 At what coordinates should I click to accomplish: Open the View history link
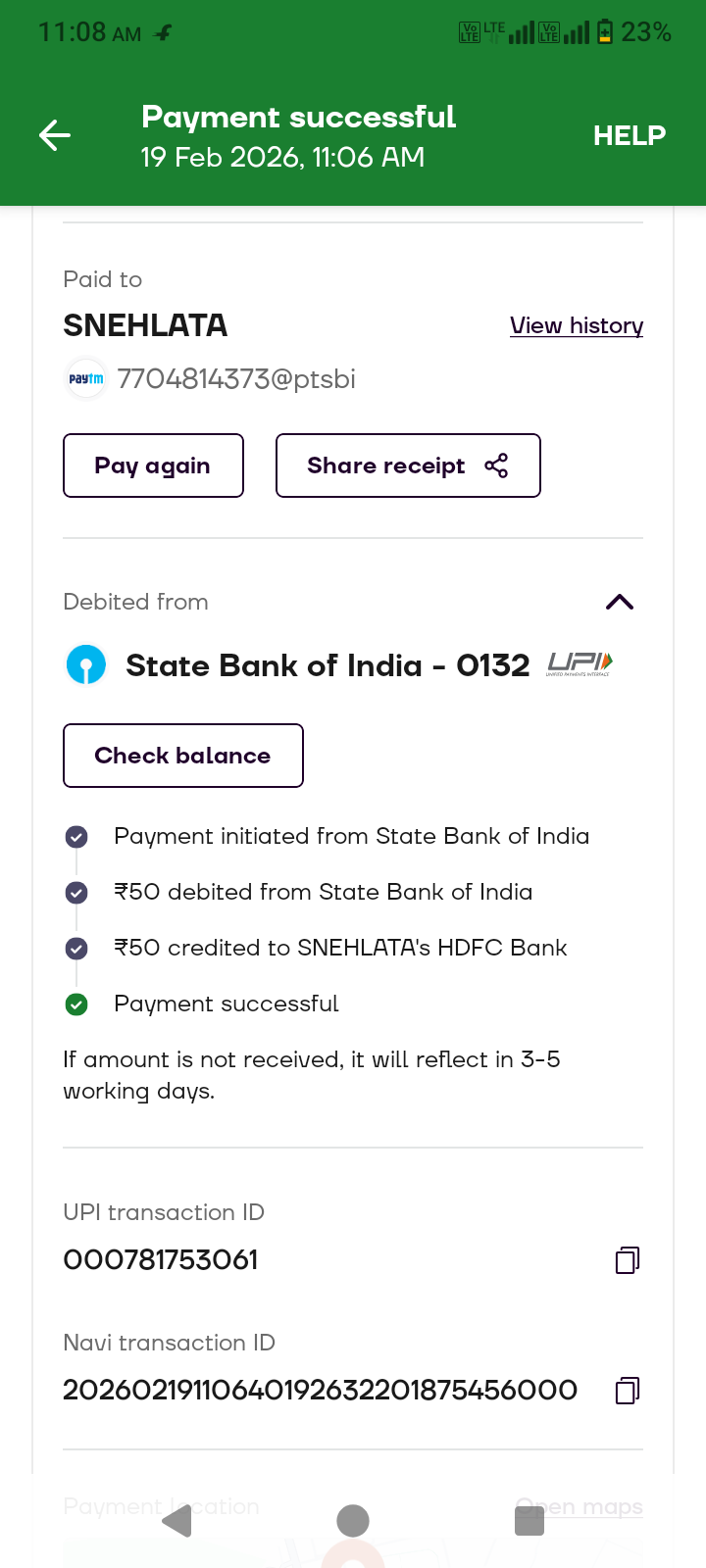click(x=577, y=325)
